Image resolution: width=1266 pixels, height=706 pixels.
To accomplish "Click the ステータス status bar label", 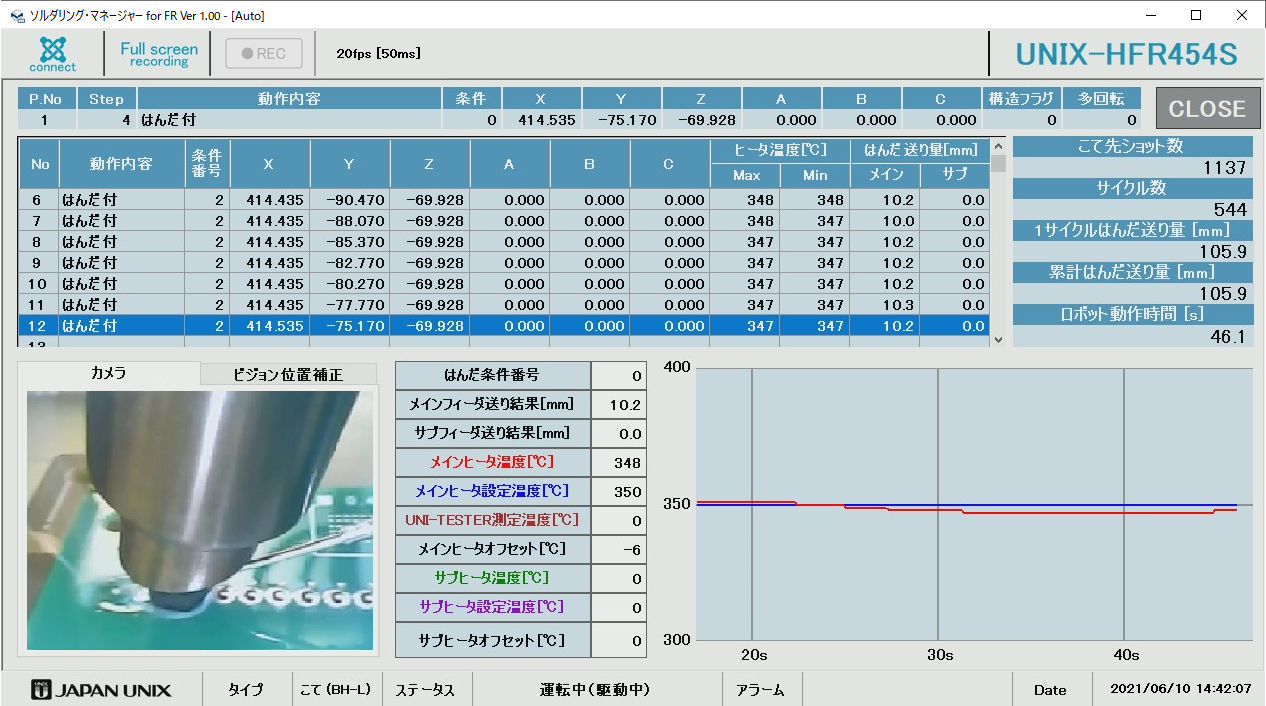I will pyautogui.click(x=425, y=690).
